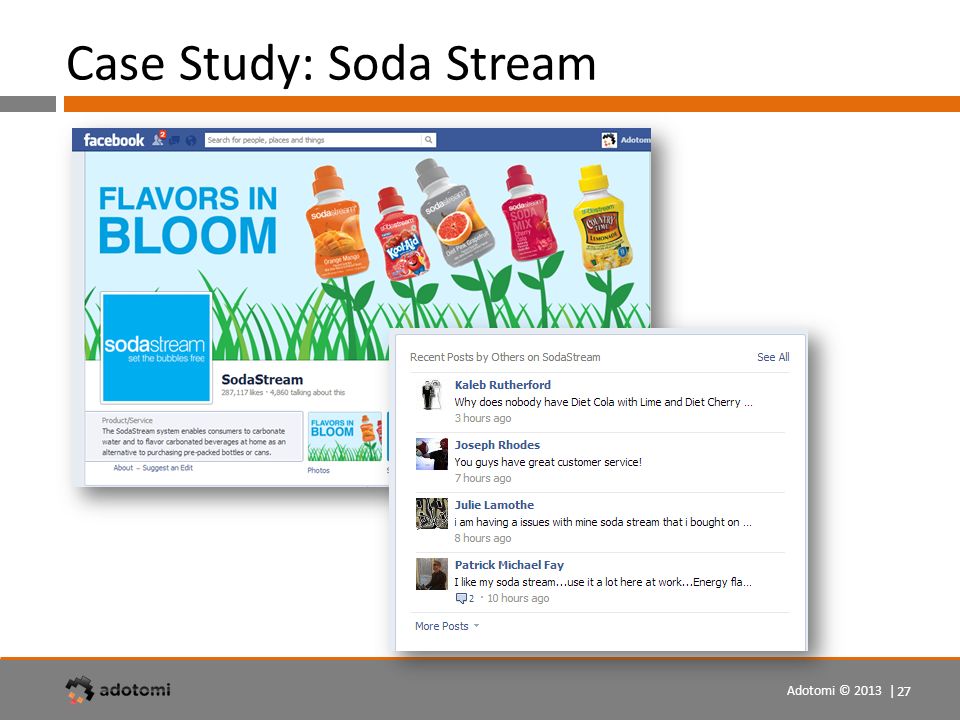
Task: Click the Suggest an Edit link
Action: [x=168, y=468]
